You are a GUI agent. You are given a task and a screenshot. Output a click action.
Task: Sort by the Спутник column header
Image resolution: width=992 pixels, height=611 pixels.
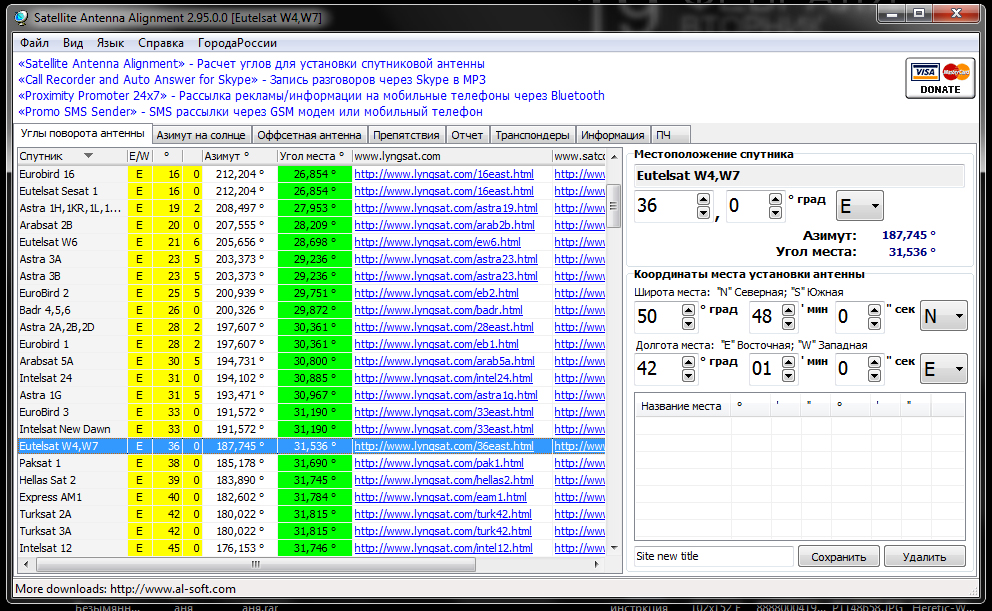(x=71, y=156)
